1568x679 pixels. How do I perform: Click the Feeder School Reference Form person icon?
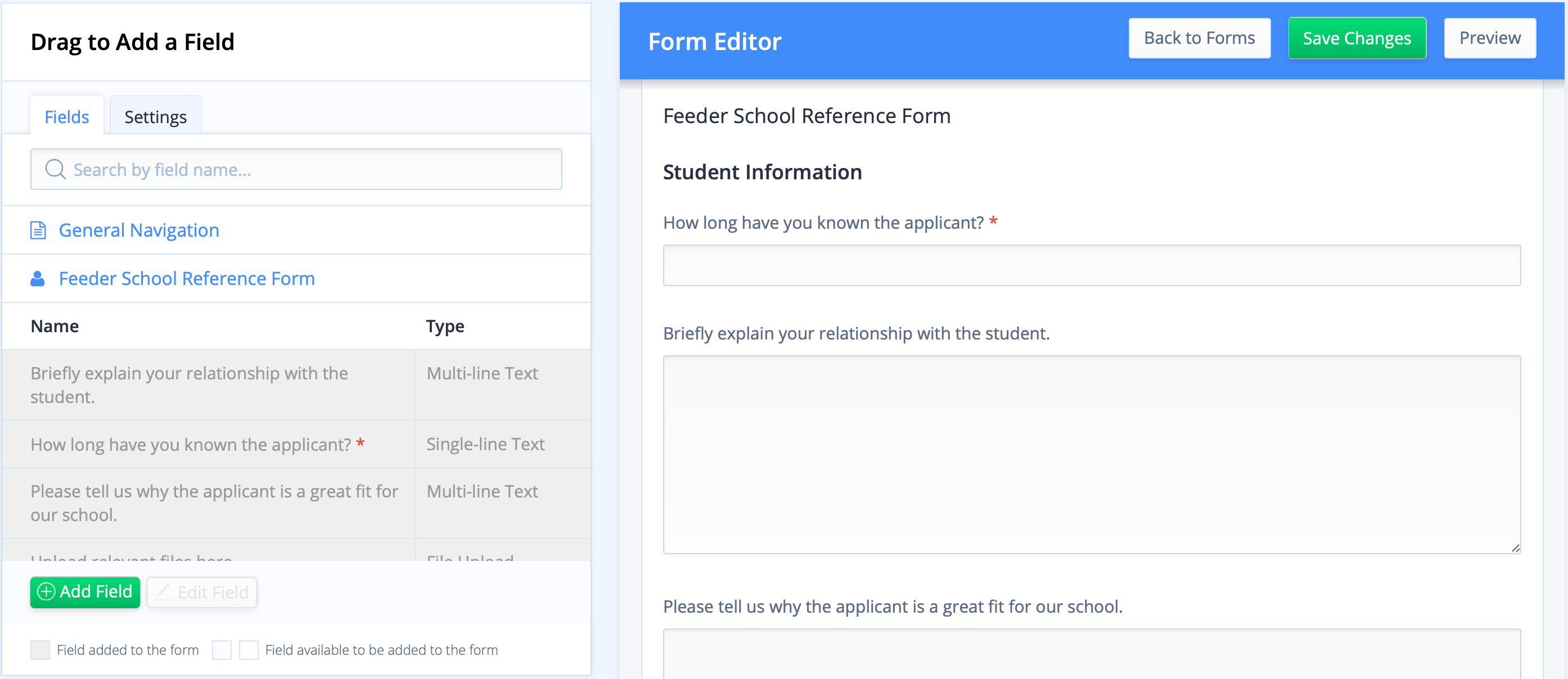click(x=38, y=279)
